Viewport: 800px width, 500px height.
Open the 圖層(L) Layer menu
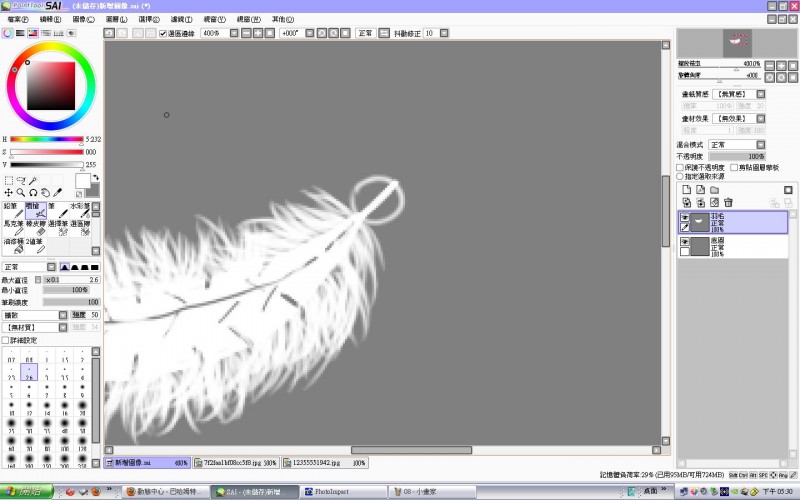click(116, 19)
